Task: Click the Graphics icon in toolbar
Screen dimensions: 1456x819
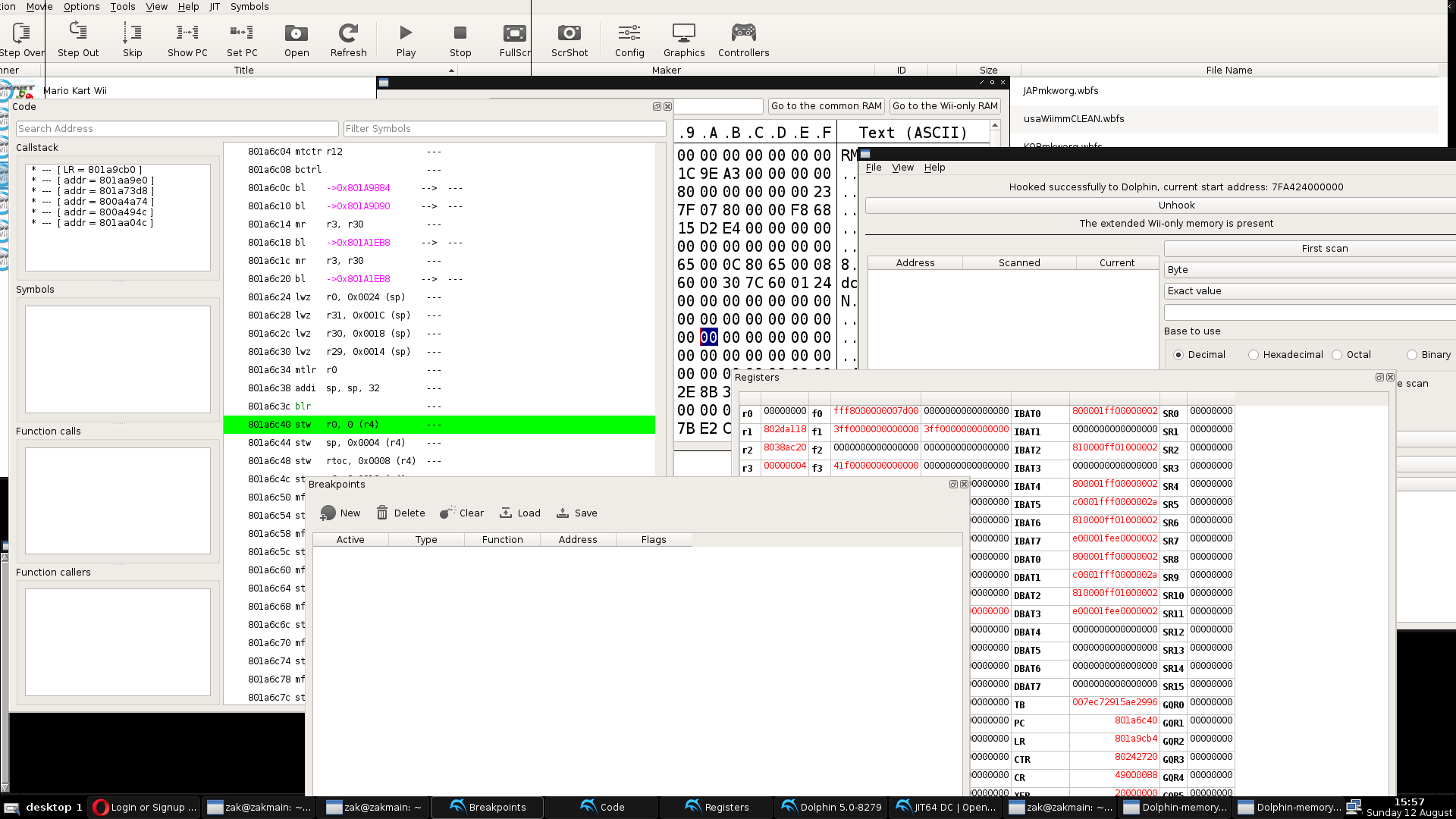Action: pyautogui.click(x=684, y=38)
